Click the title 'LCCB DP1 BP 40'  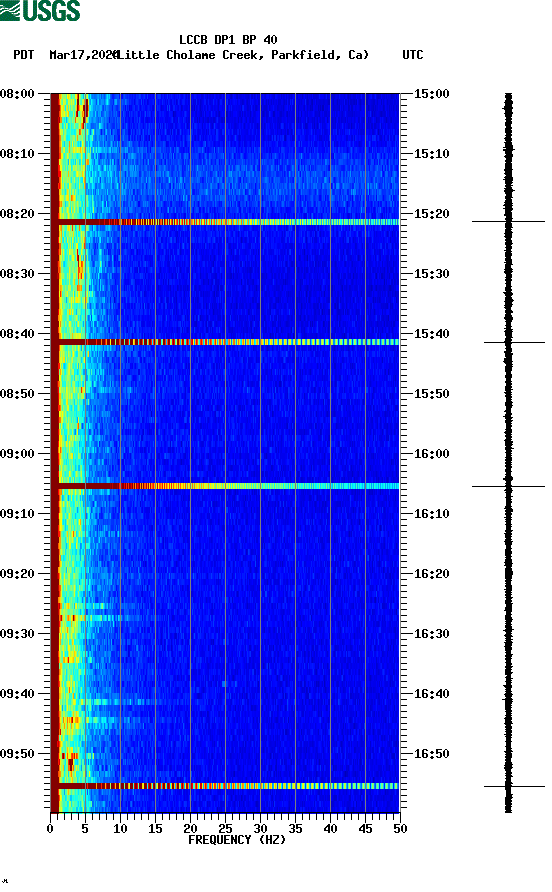[228, 40]
